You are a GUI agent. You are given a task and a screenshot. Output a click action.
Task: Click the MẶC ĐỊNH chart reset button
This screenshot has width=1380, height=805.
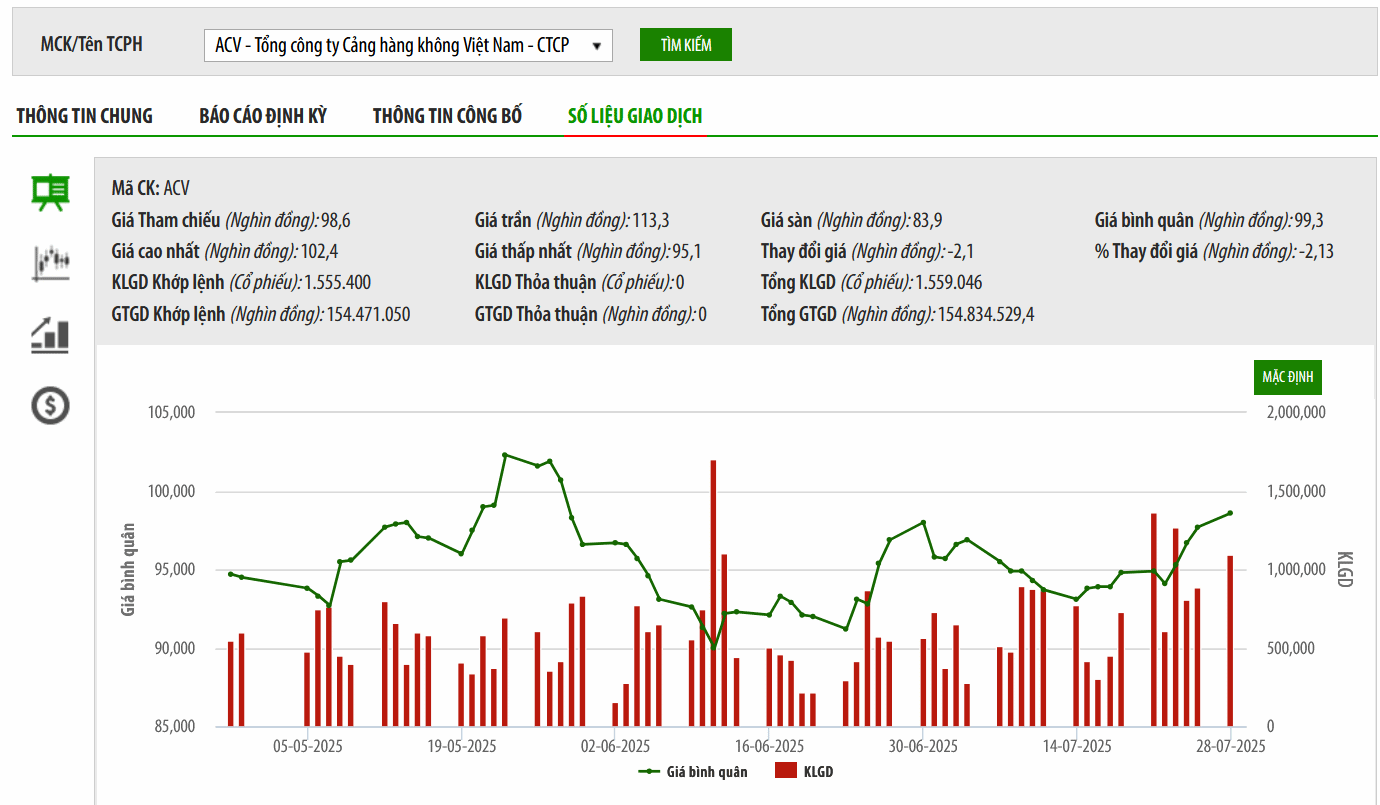(1287, 377)
